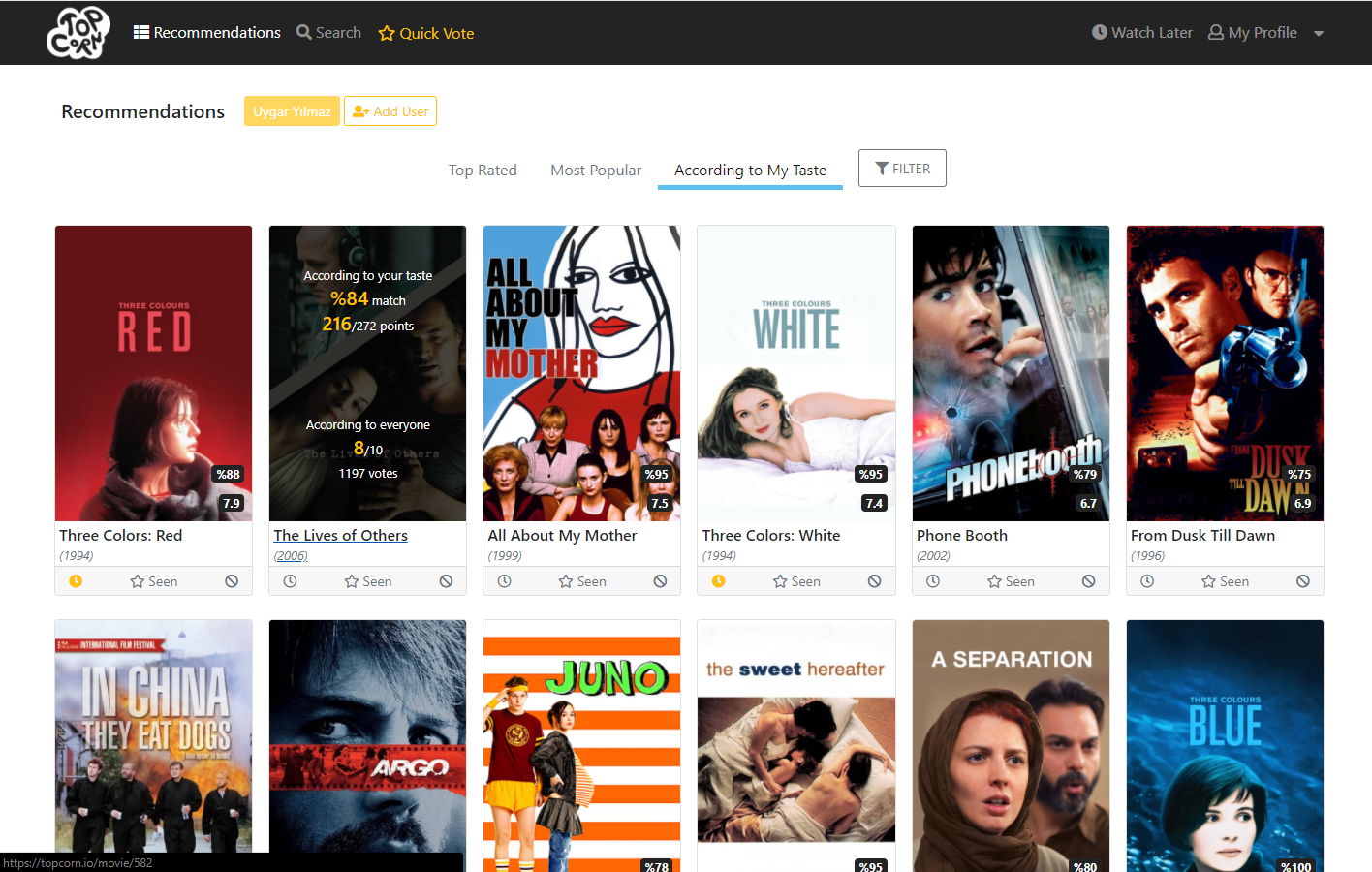The image size is (1372, 872).
Task: Click the Uygar Yilmaz user button
Action: point(292,110)
